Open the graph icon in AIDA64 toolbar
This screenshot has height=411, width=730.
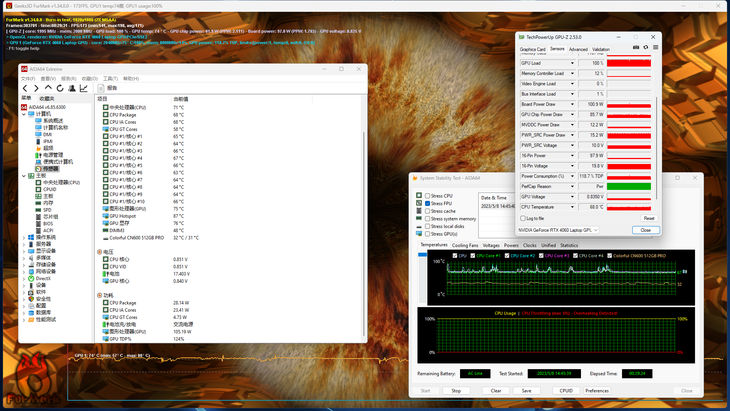coord(84,88)
